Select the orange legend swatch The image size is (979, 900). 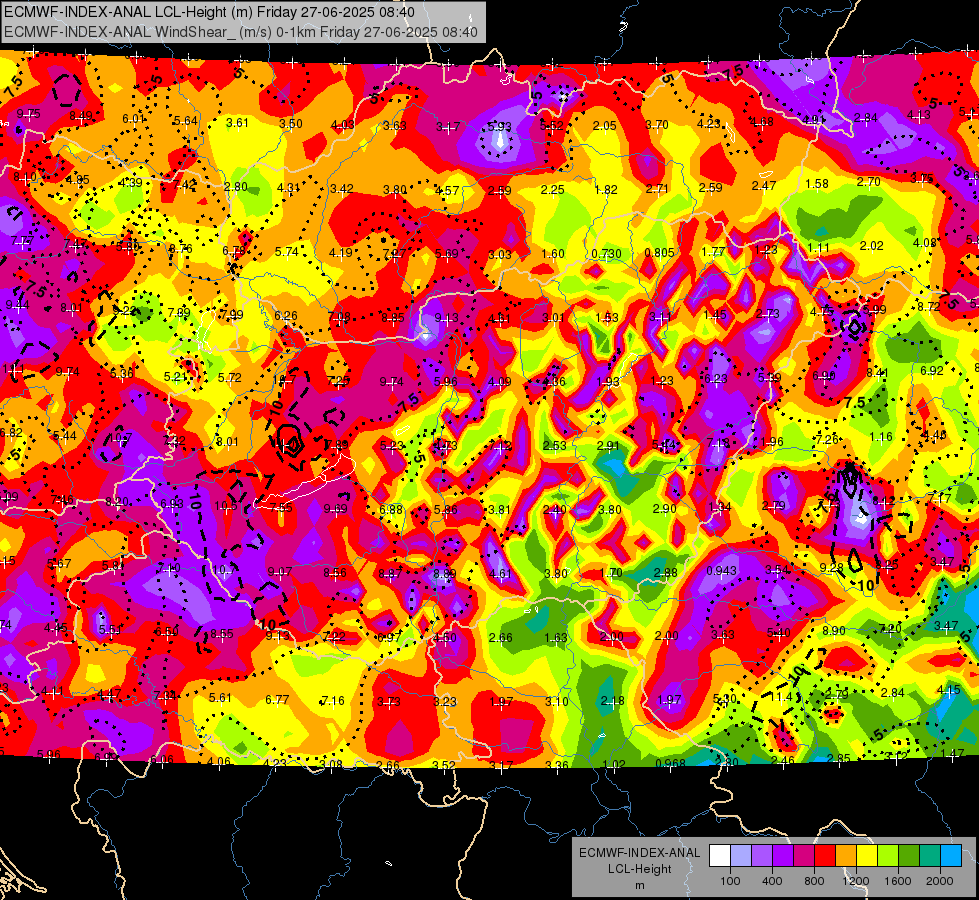coord(846,856)
